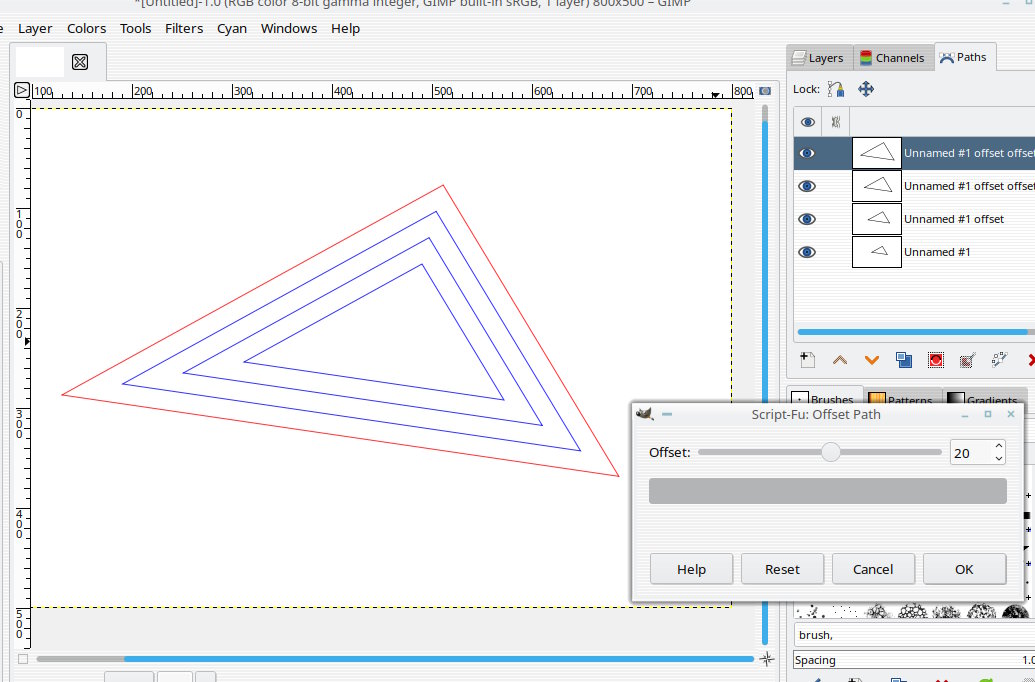1035x682 pixels.
Task: Hide the 'Unnamed #1 offset' path eye icon
Action: pos(807,219)
